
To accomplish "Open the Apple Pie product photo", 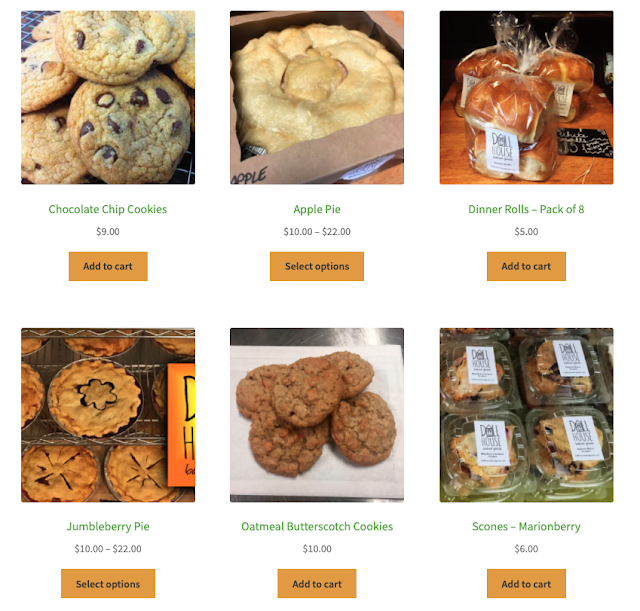I will click(317, 98).
